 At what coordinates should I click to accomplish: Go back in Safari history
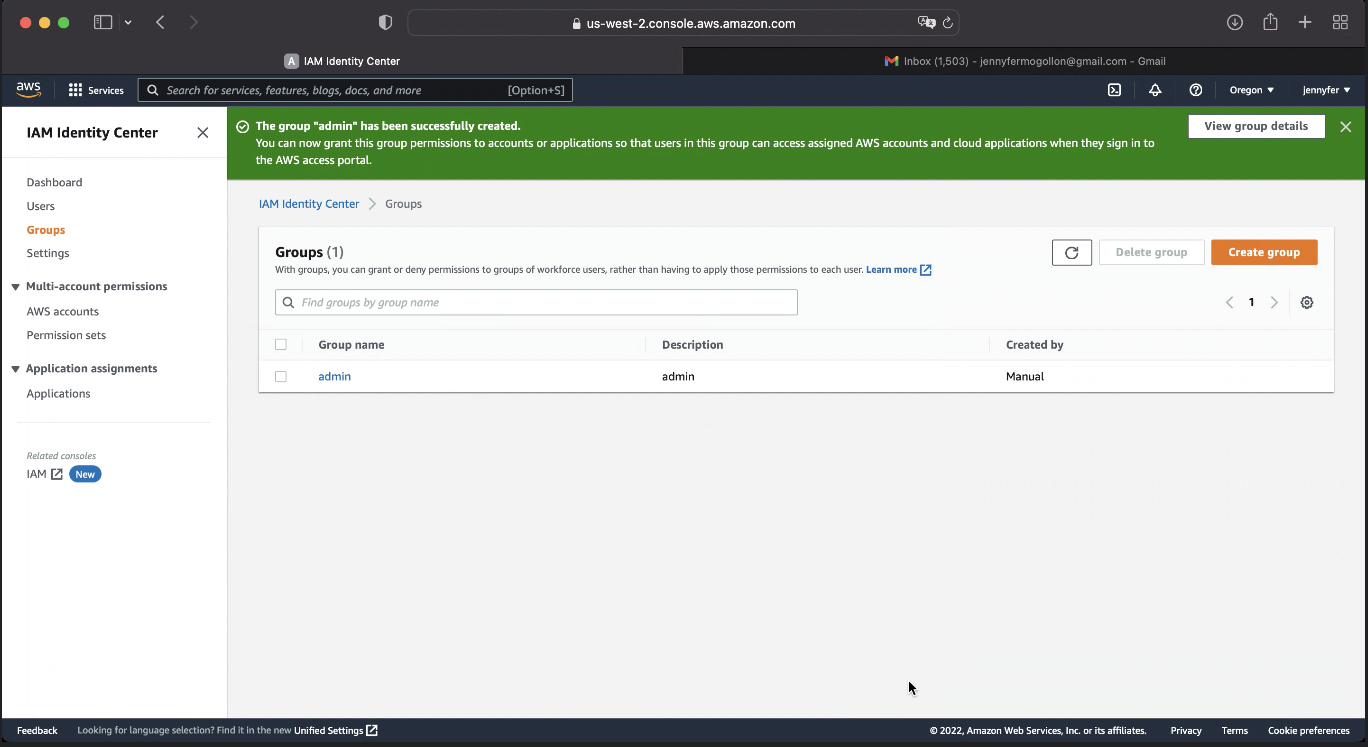point(160,23)
